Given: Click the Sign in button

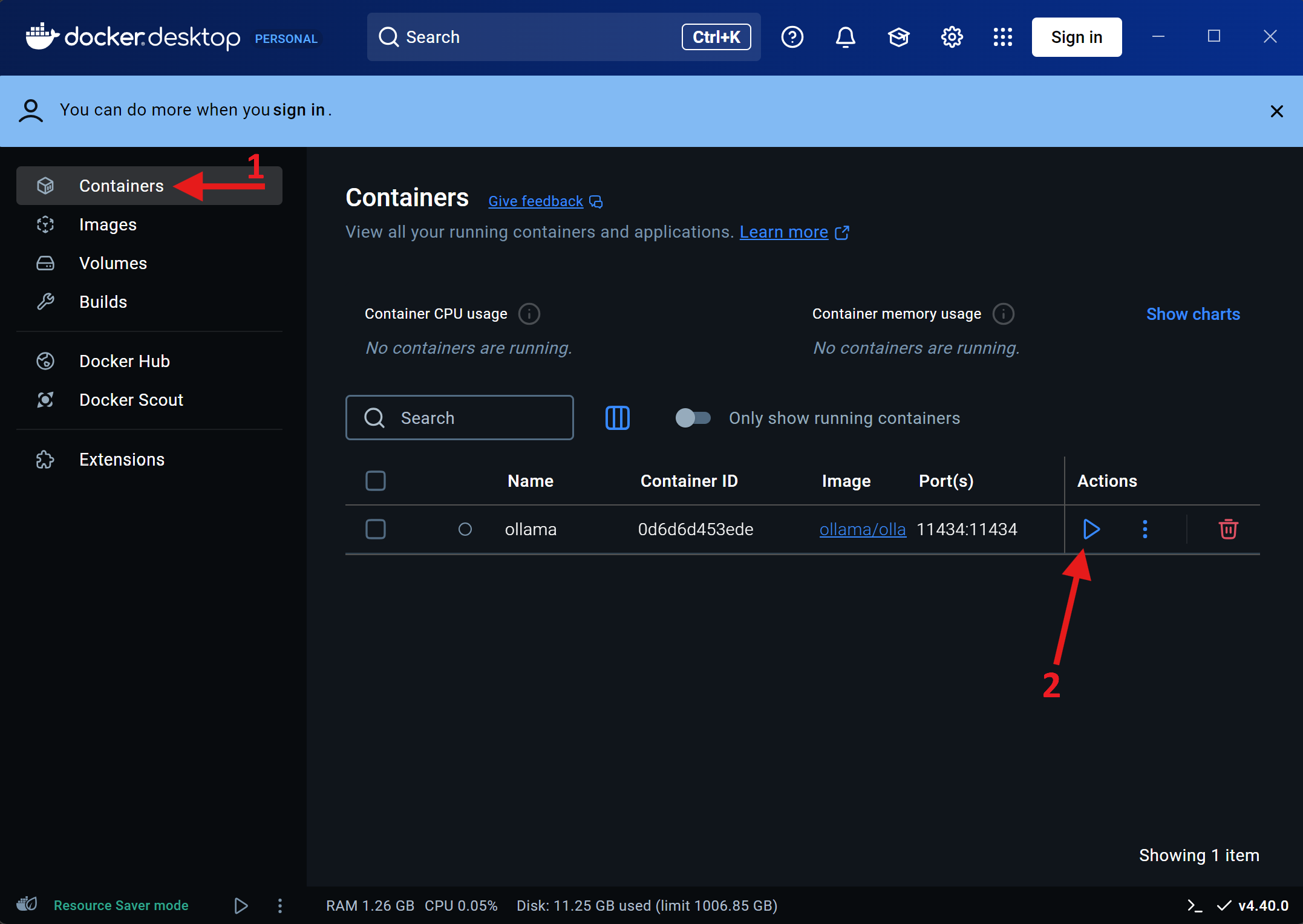Looking at the screenshot, I should [1077, 37].
